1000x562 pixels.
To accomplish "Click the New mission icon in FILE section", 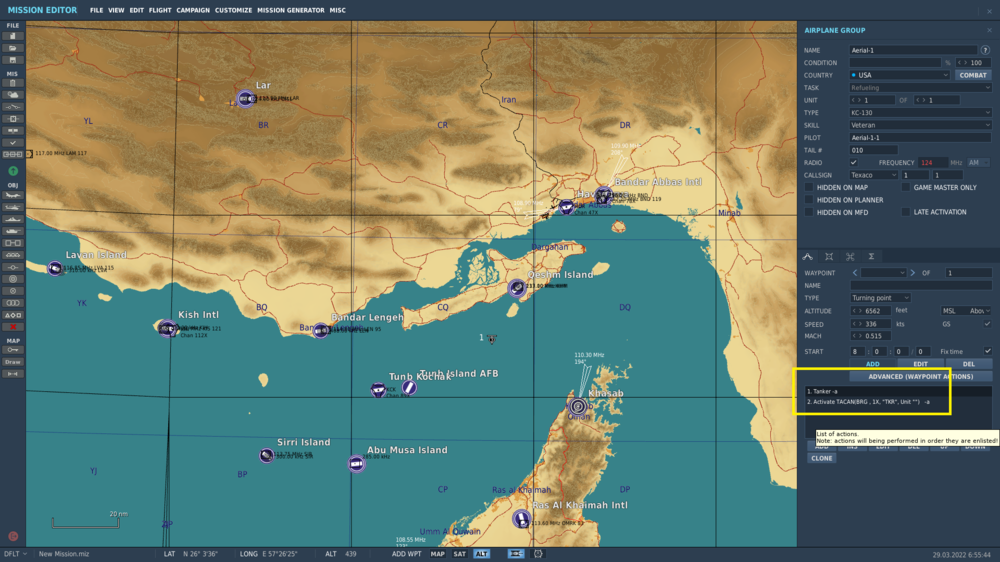I will 13,36.
